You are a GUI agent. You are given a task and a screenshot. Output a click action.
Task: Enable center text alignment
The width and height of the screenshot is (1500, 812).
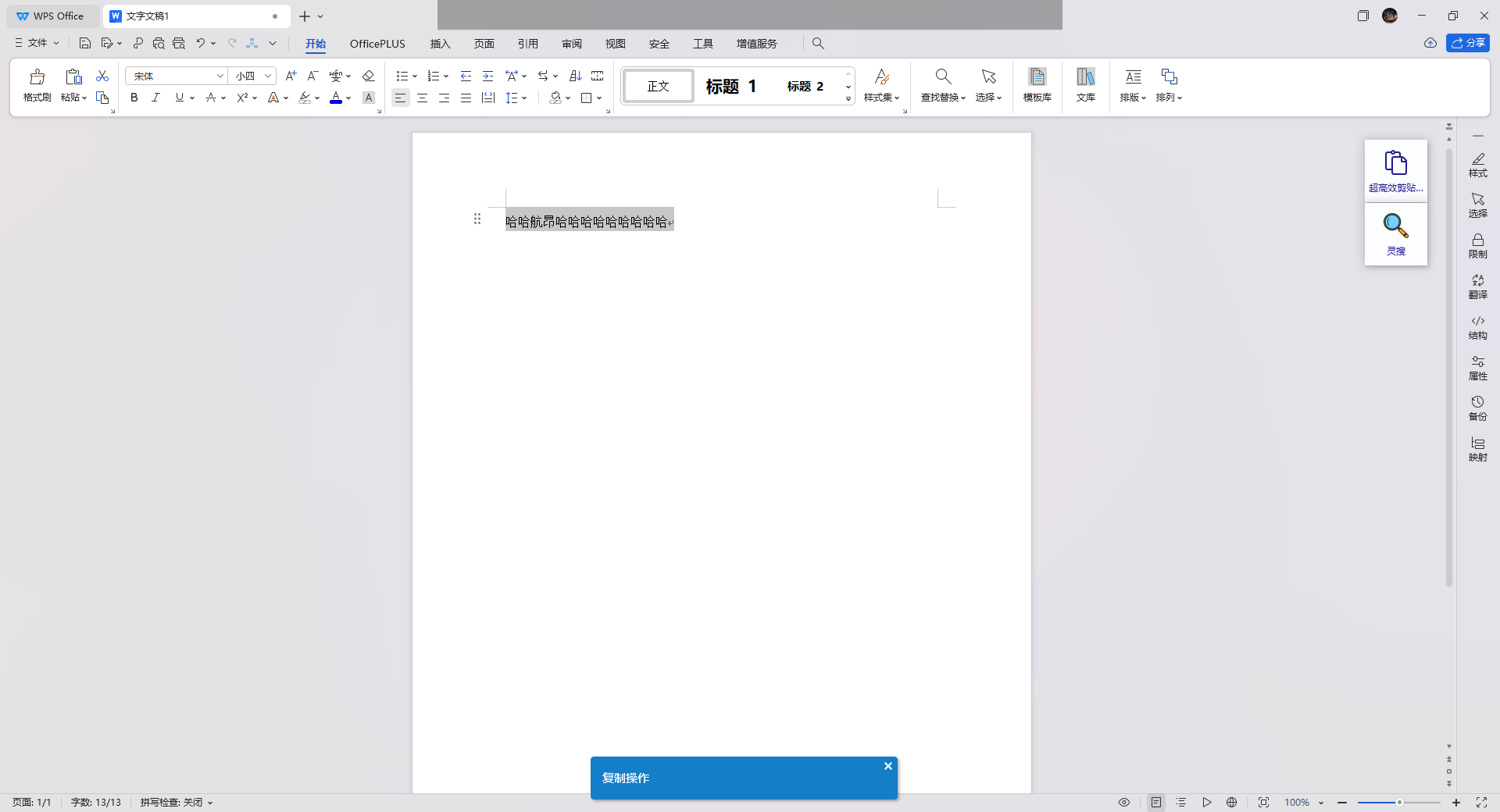click(422, 98)
